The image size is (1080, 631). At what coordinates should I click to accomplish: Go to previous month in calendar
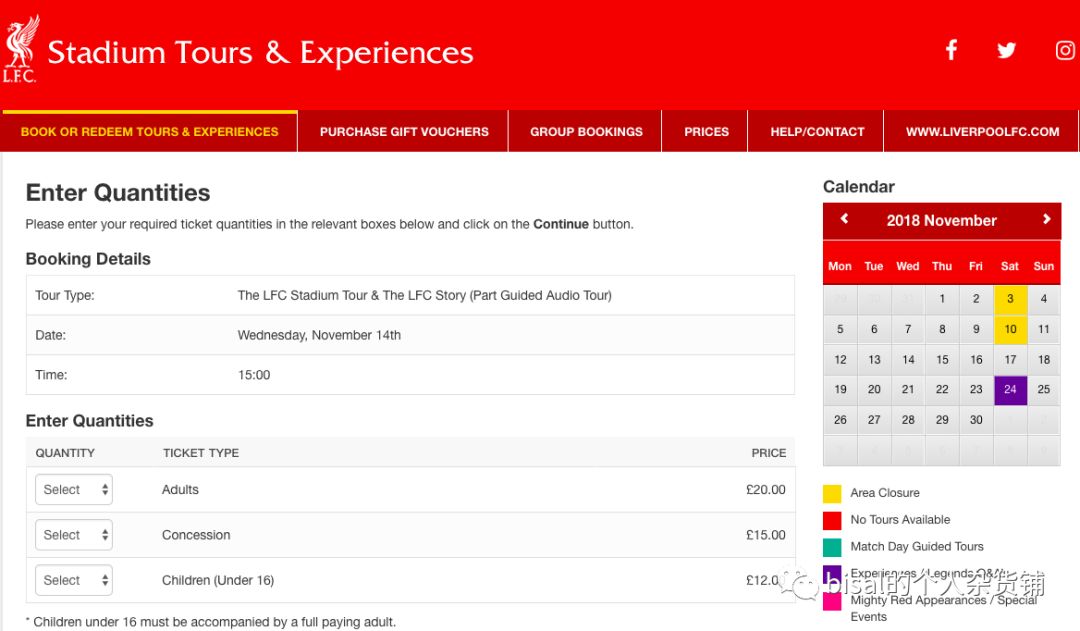pyautogui.click(x=844, y=219)
